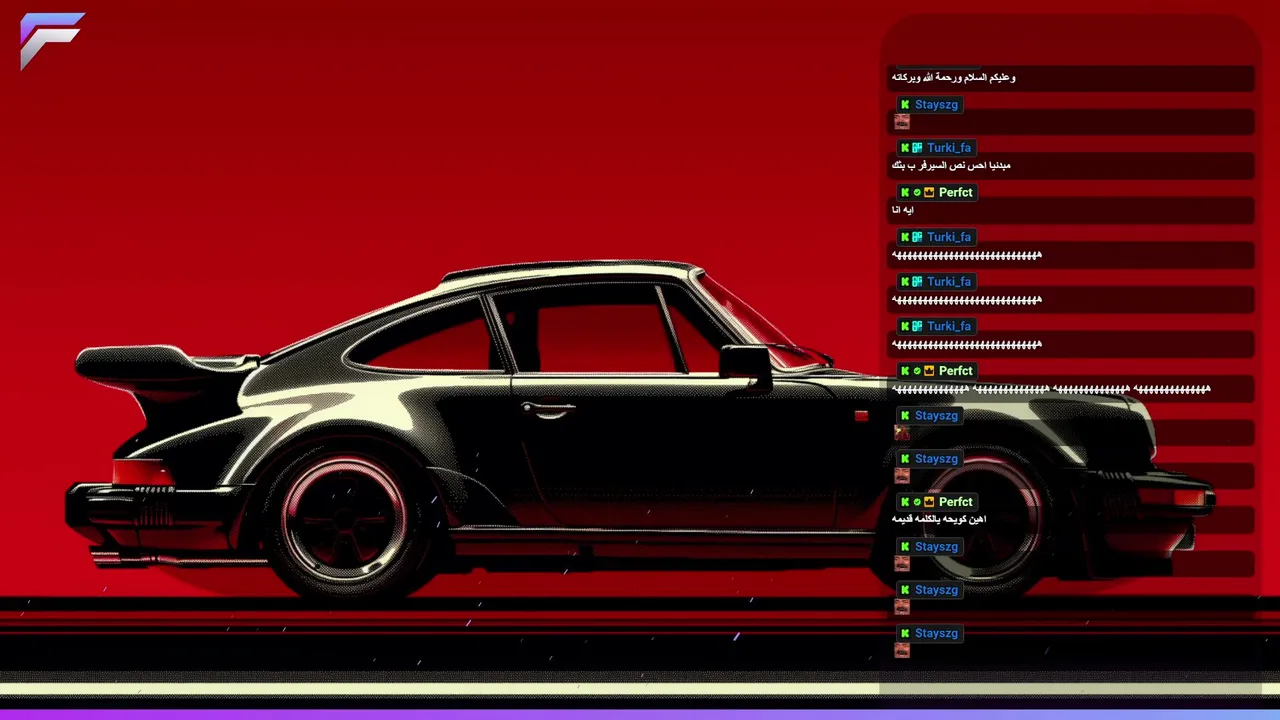Open Turki_fa's name above "مبدئيا احس نص السيرفر"
The width and height of the screenshot is (1280, 720).
(x=949, y=148)
